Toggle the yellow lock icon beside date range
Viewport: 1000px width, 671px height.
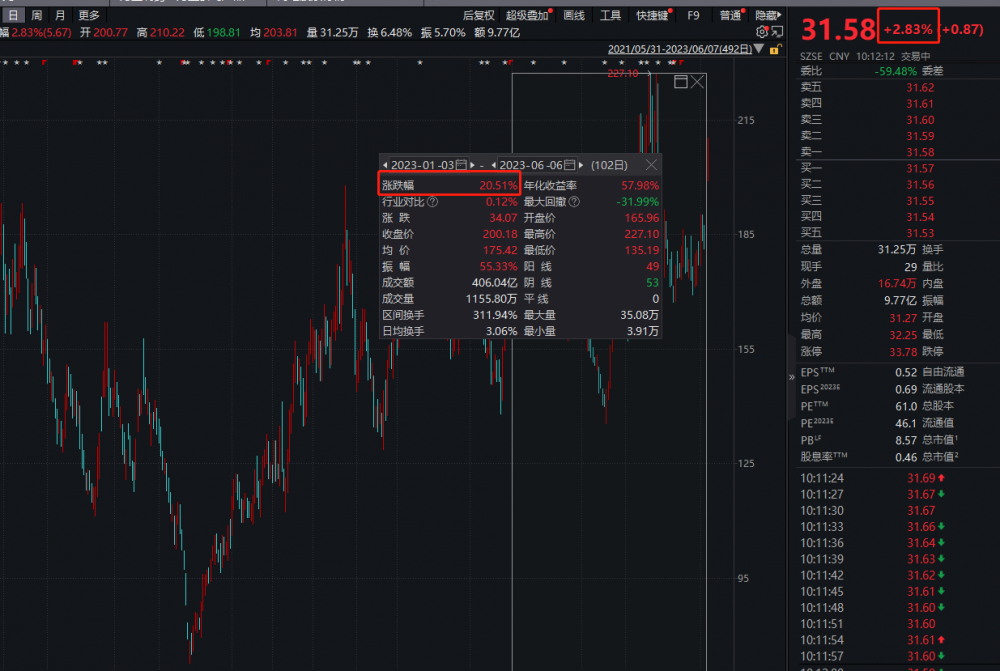[x=775, y=49]
